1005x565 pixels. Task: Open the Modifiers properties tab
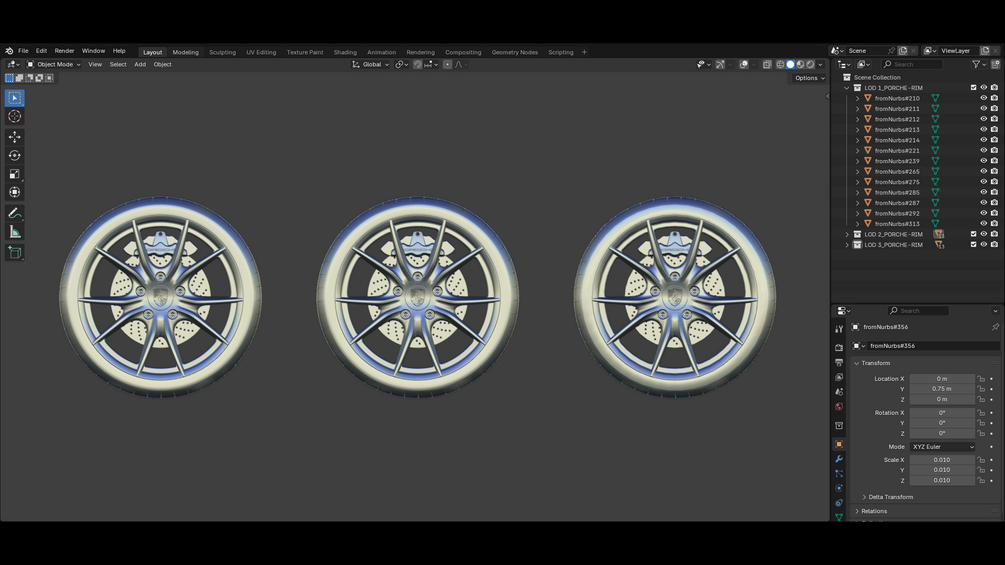click(839, 459)
